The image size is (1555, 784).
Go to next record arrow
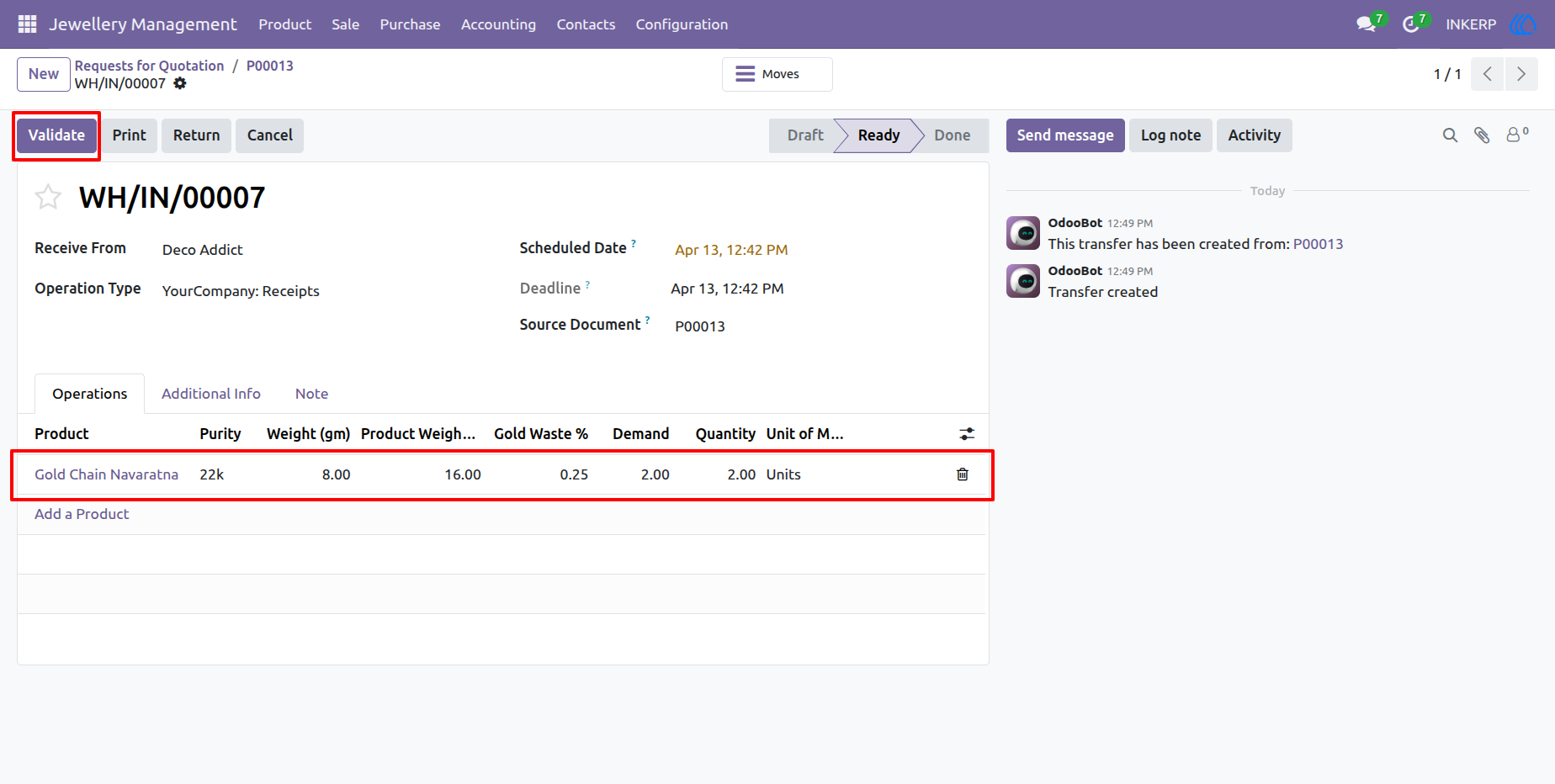click(1521, 74)
